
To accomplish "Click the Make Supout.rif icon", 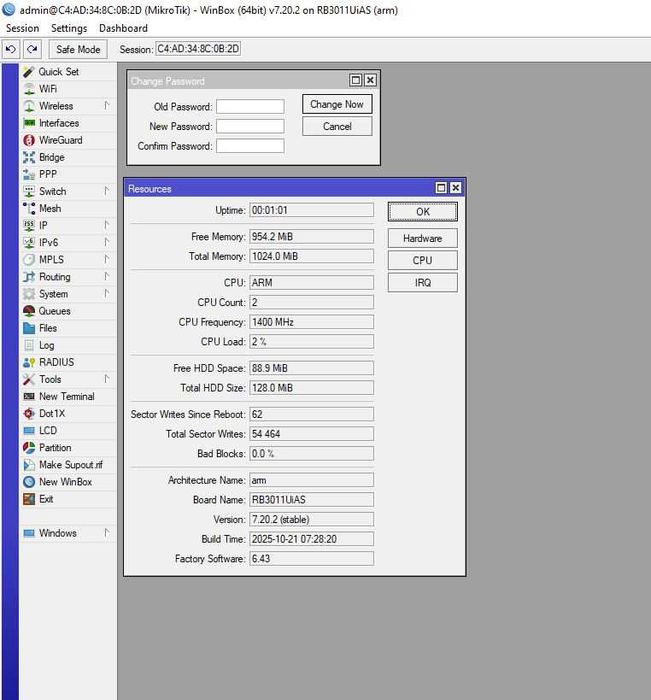I will [x=29, y=465].
